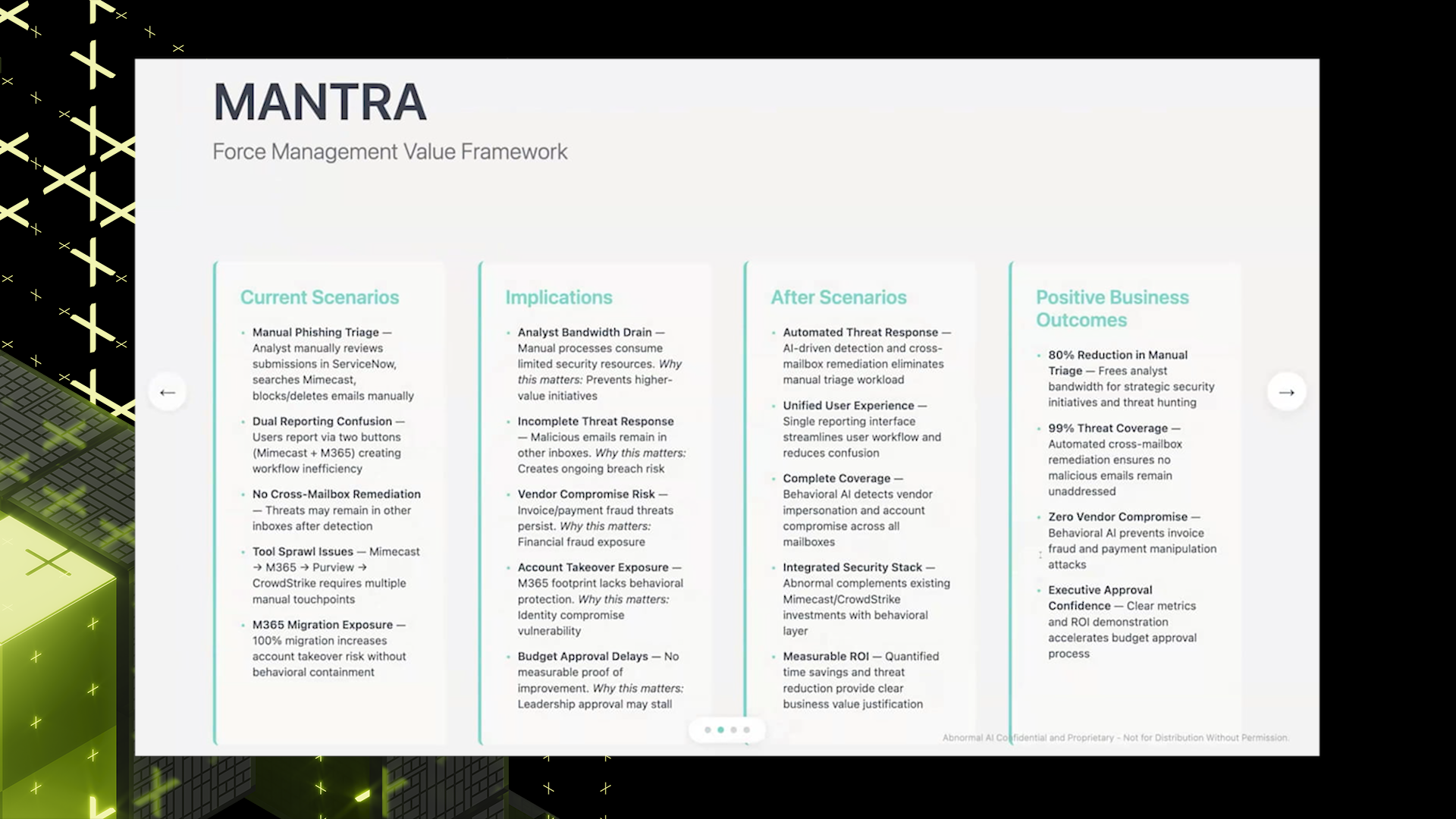
Task: Click 'Tool Sprawl Issues' bullet title
Action: click(x=303, y=551)
